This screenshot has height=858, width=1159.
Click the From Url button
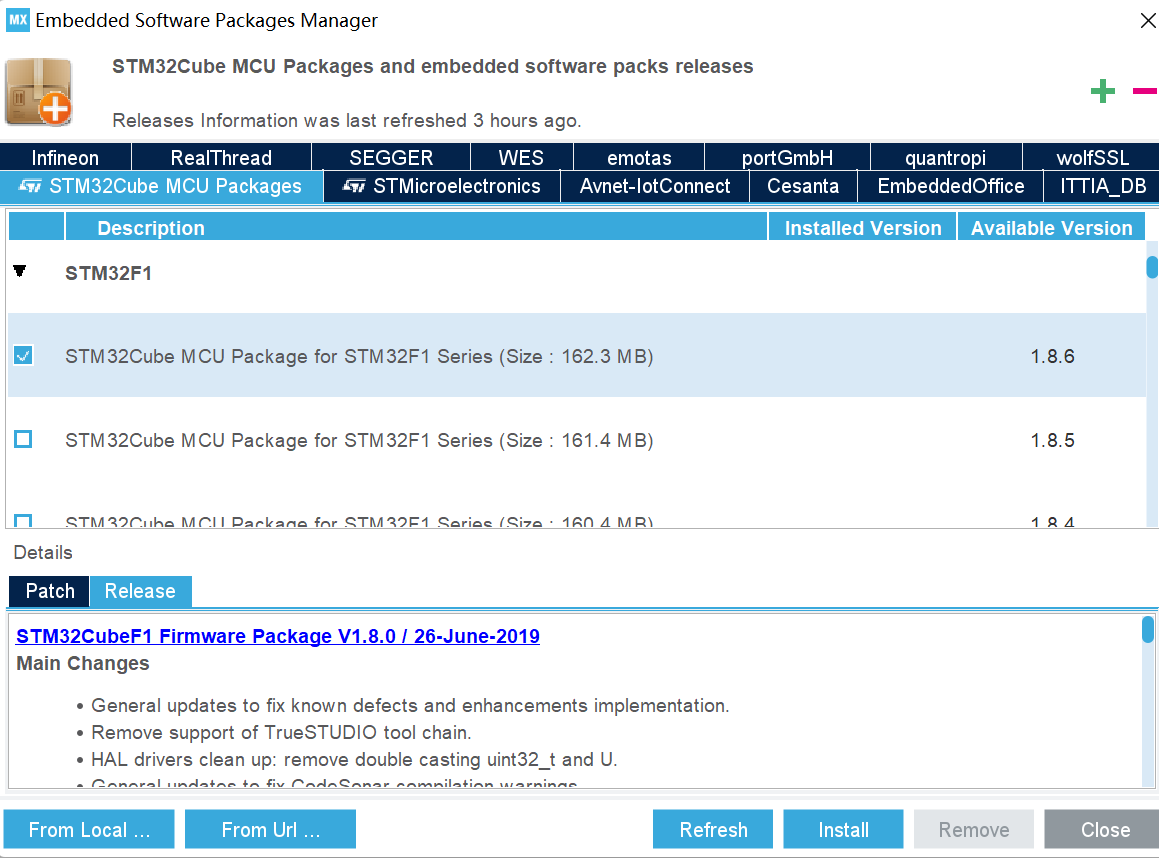pyautogui.click(x=271, y=829)
